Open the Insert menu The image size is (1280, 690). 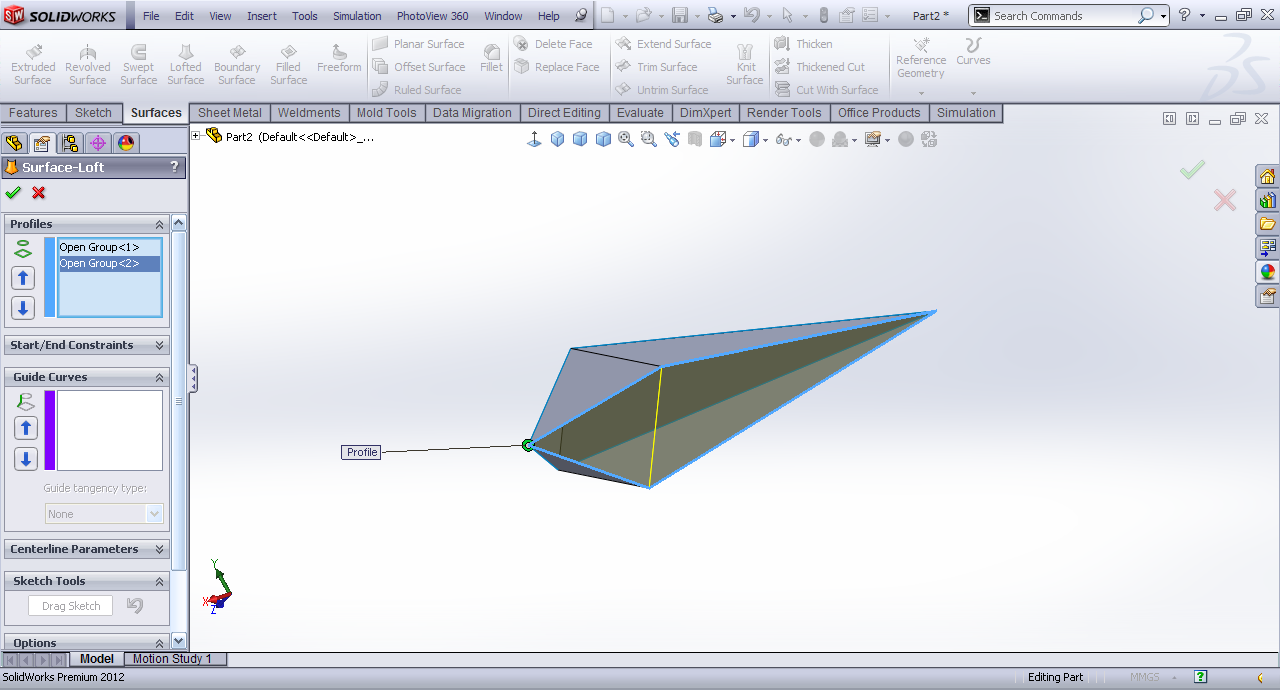(262, 16)
